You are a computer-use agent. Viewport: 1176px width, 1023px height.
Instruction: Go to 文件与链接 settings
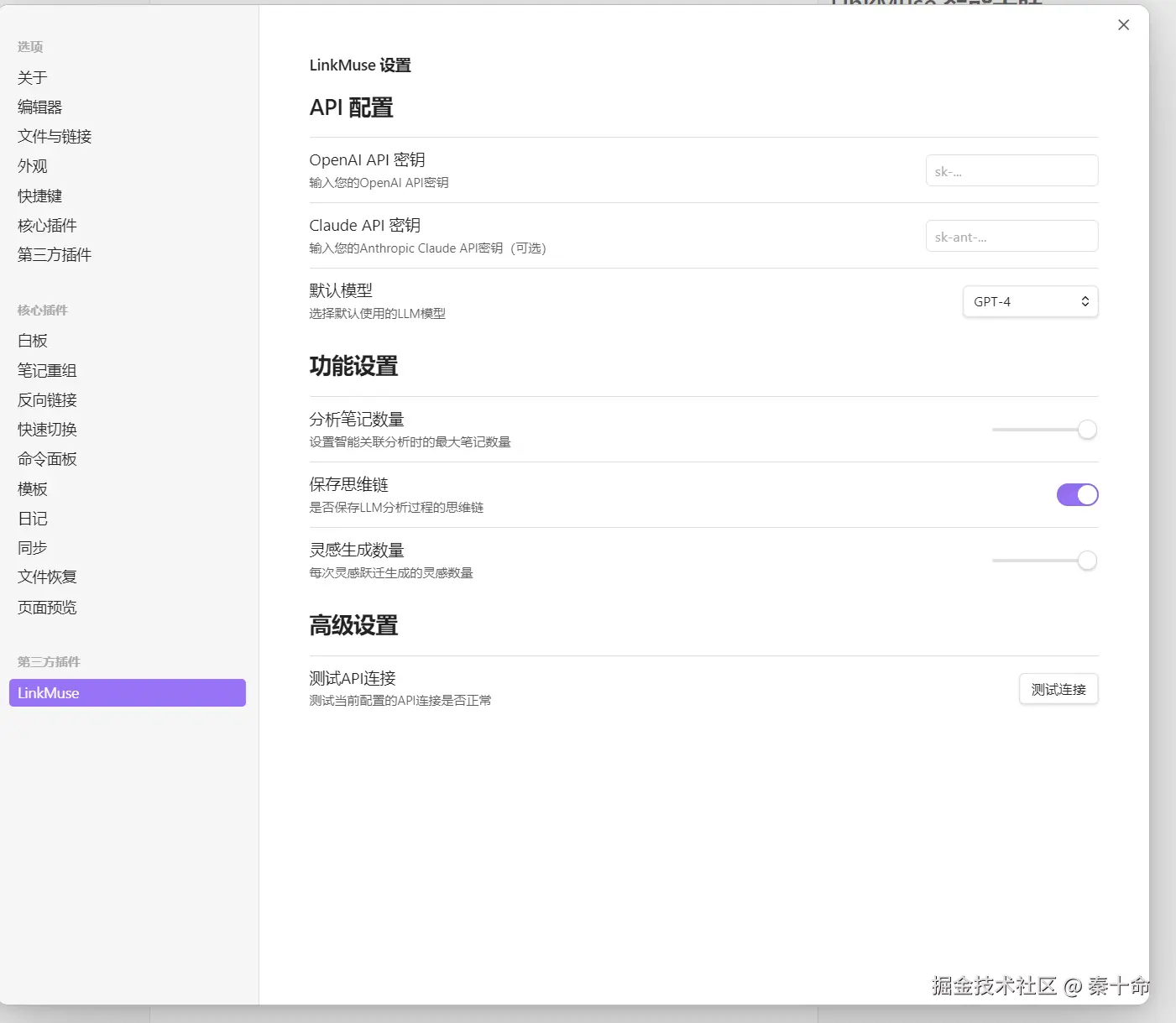coord(55,137)
